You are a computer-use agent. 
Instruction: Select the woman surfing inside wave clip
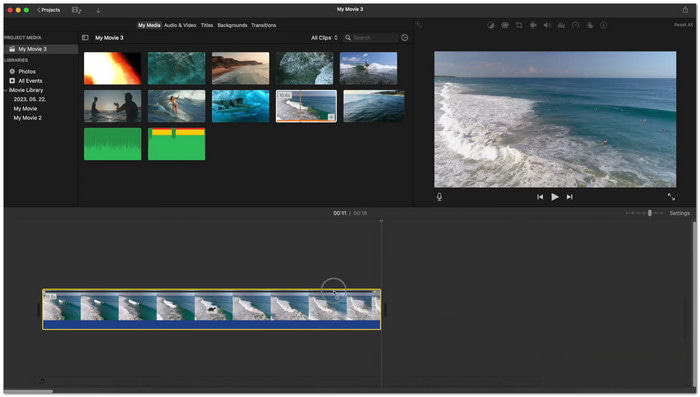177,106
